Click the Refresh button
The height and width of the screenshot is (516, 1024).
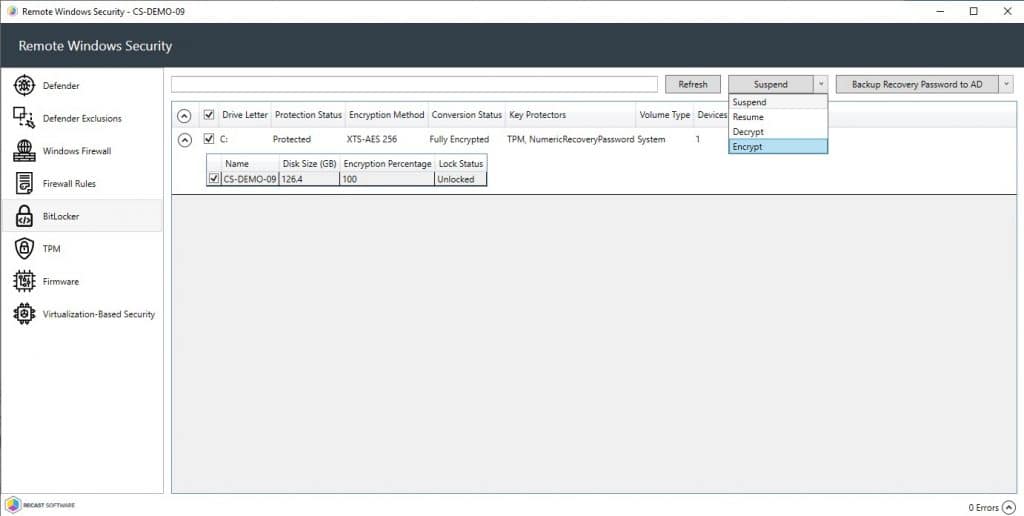(x=693, y=84)
